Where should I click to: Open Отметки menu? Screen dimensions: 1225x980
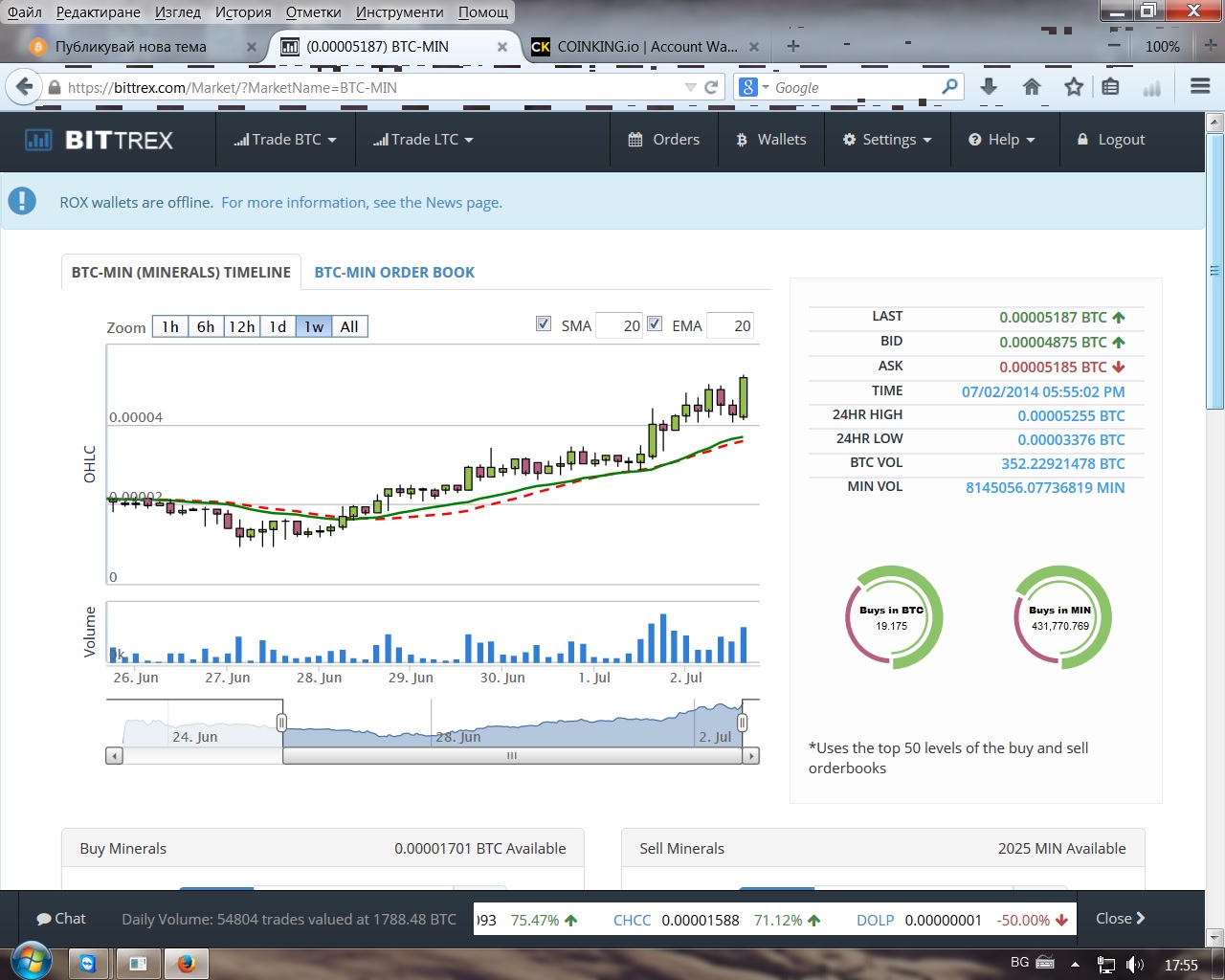pos(313,11)
